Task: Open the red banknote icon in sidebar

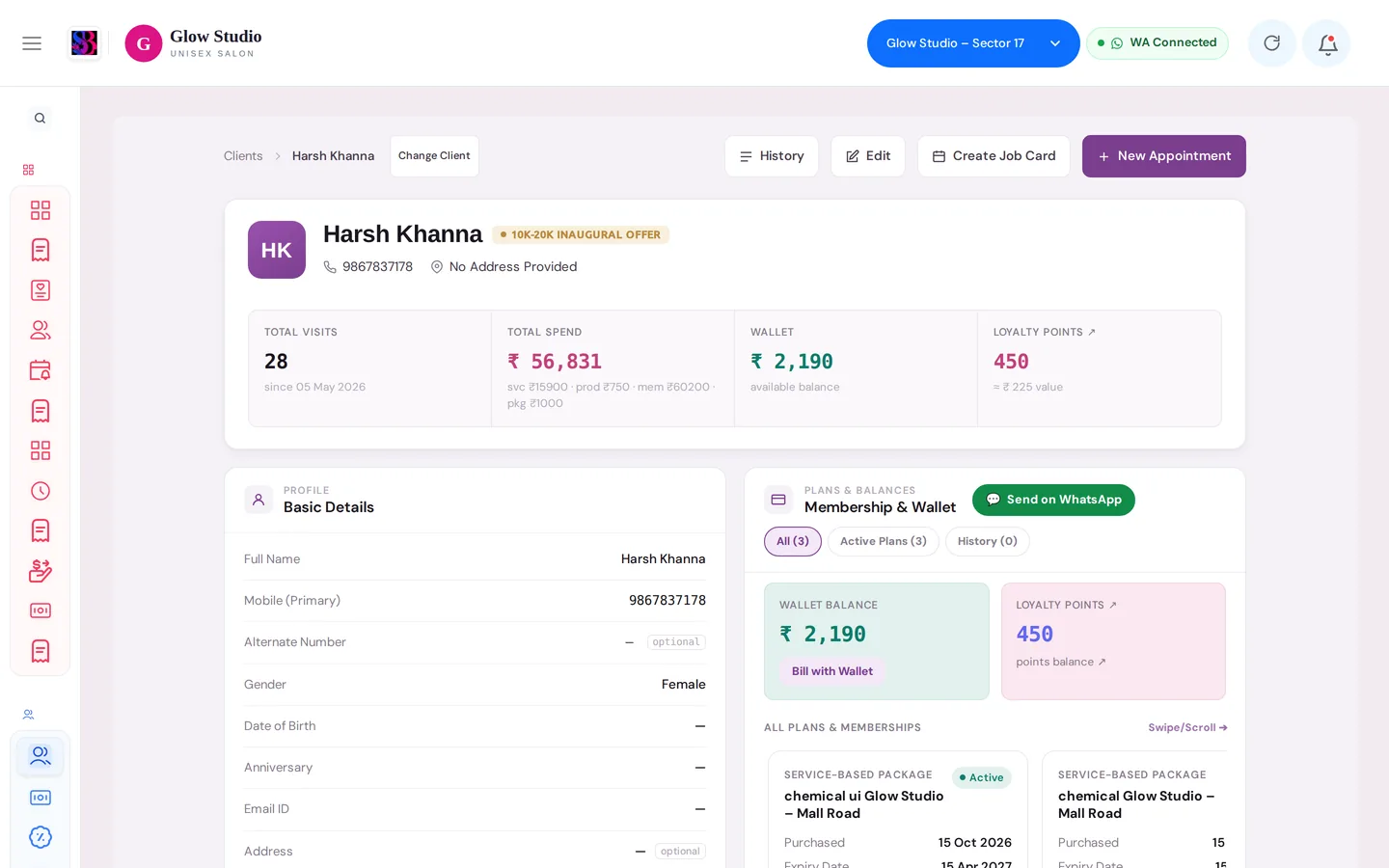Action: [41, 610]
